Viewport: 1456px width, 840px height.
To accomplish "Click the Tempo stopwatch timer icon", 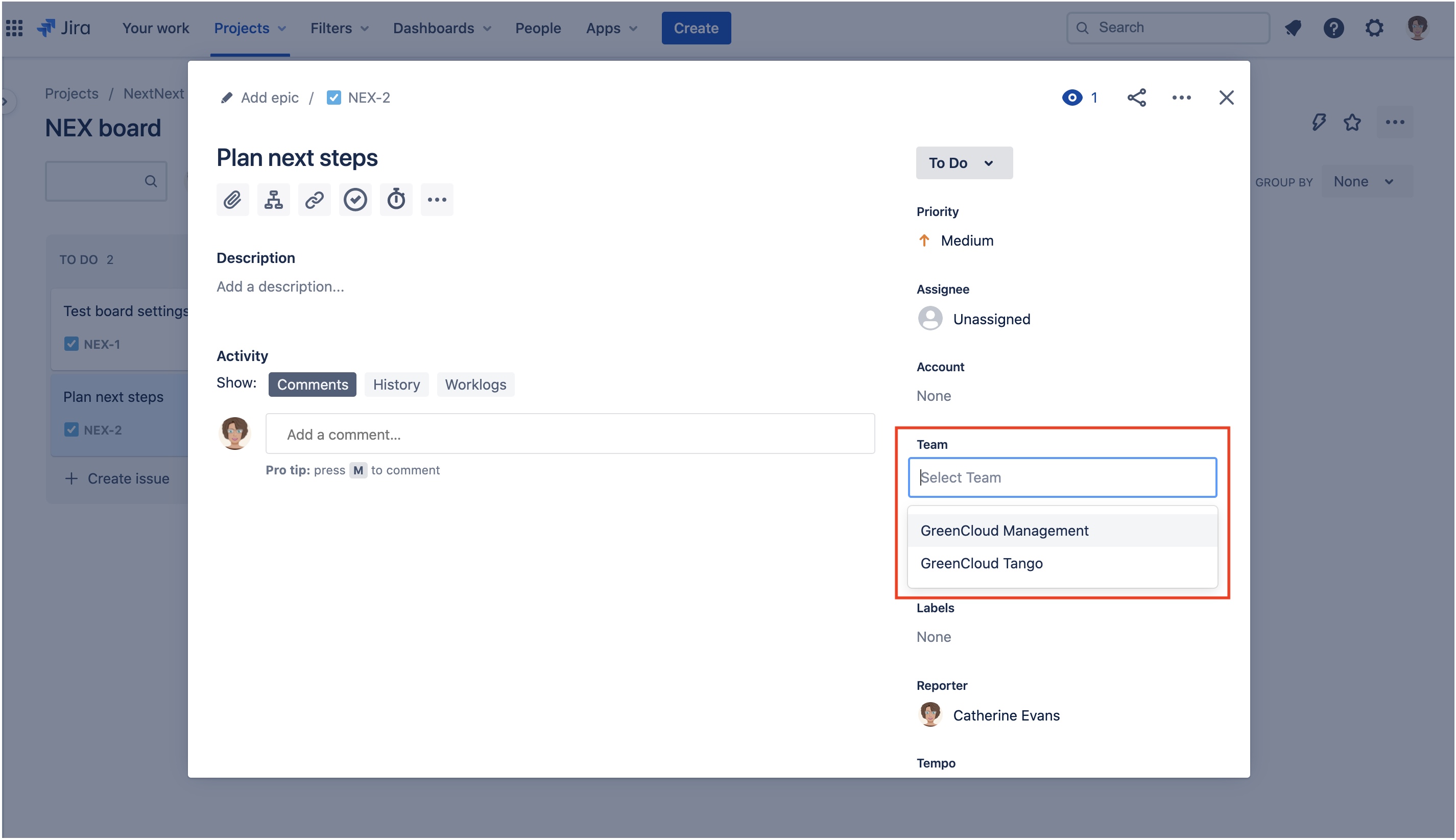I will 396,200.
